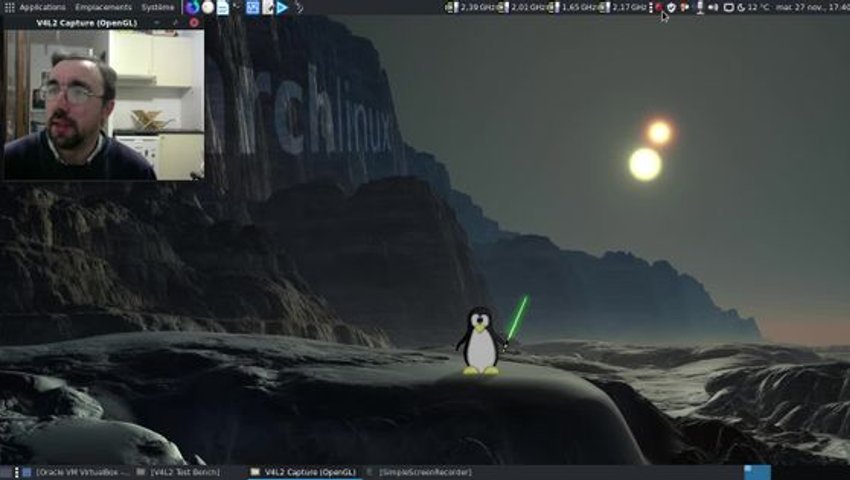Switch to SimpleScreenRecorder taskbar window
Viewport: 850px width, 480px height.
pos(420,472)
